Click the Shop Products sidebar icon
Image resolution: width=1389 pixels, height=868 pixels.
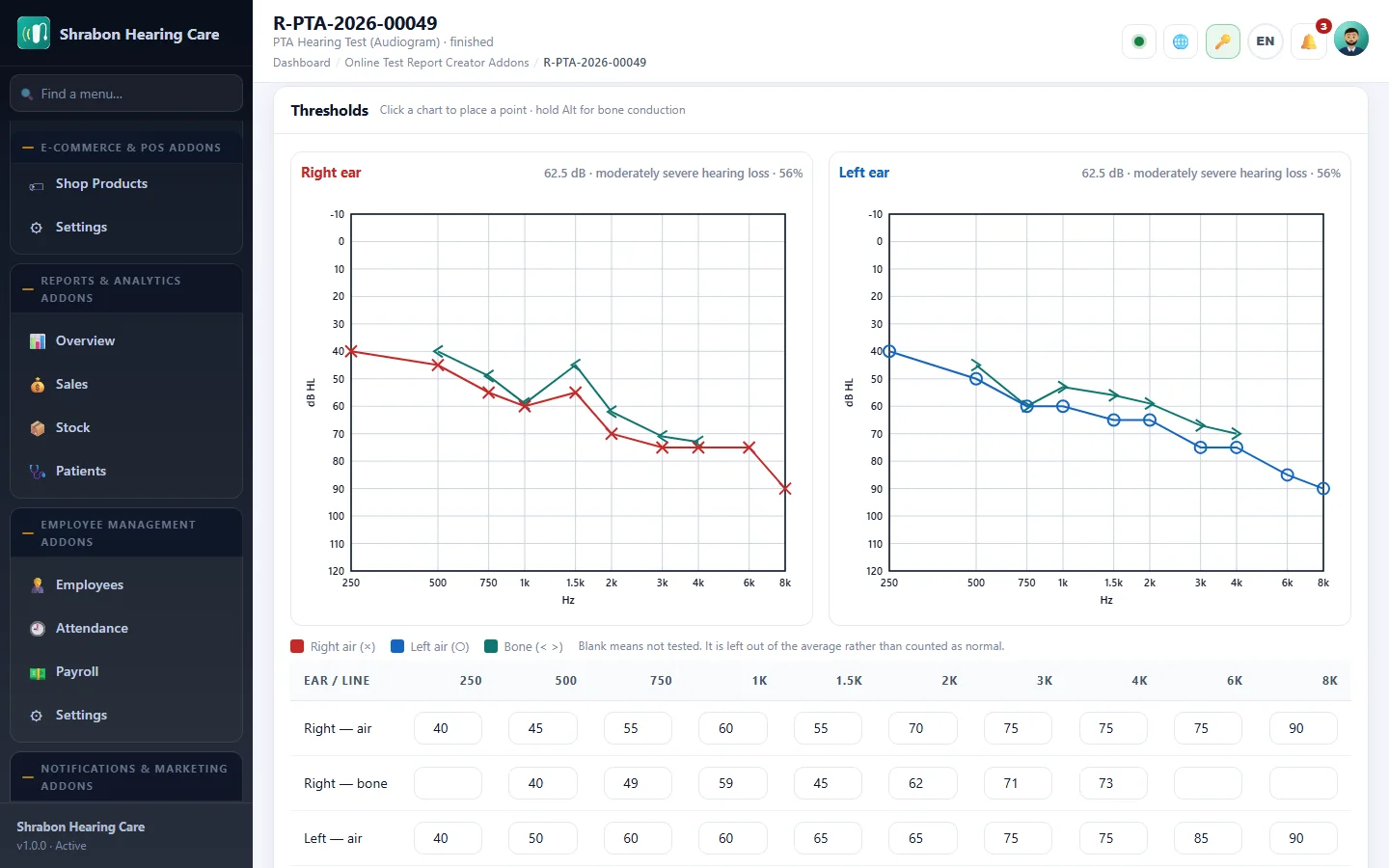click(x=37, y=185)
